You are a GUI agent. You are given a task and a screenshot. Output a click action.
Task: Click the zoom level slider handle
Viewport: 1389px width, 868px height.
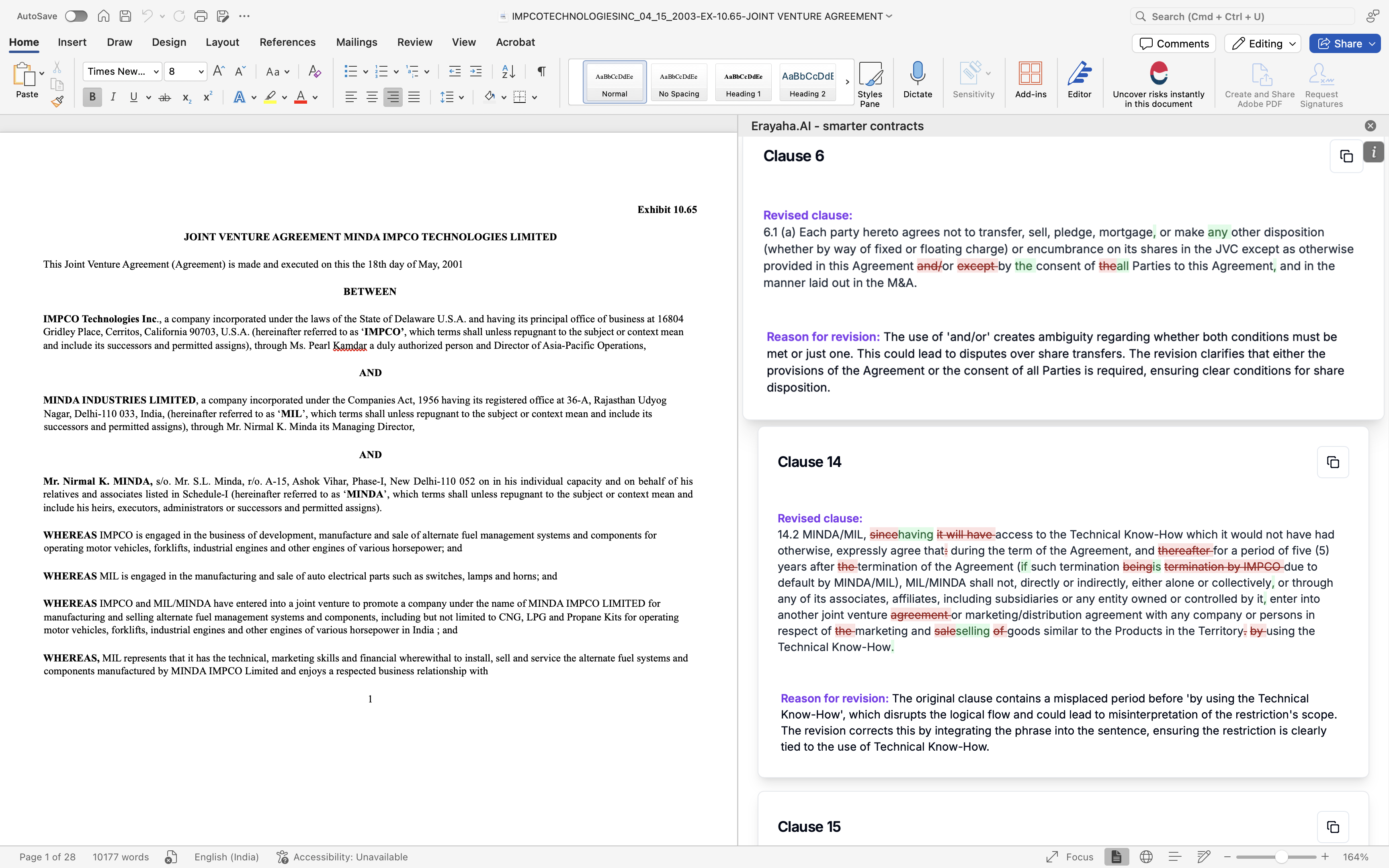point(1281,857)
